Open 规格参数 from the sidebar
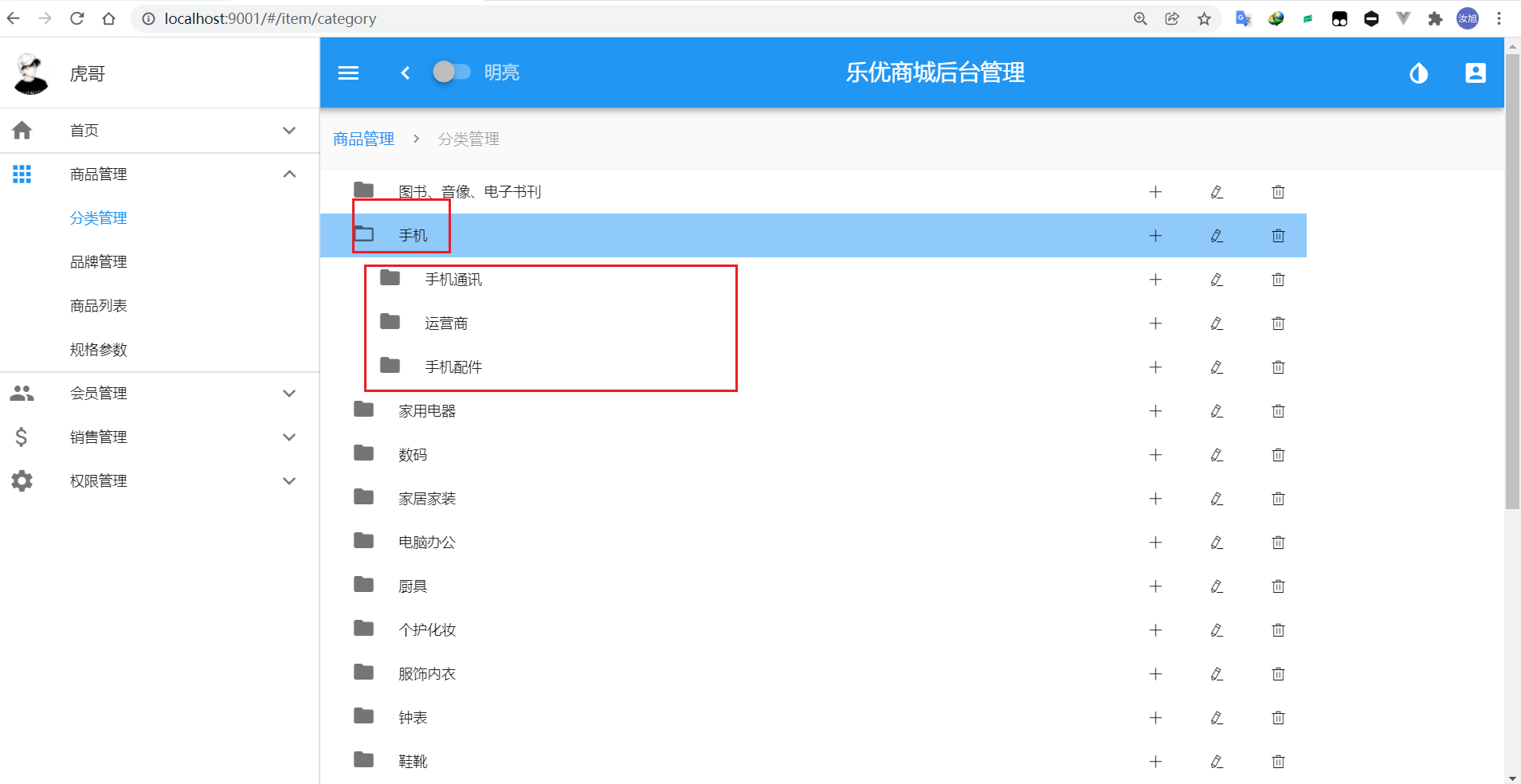The image size is (1521, 784). [99, 349]
